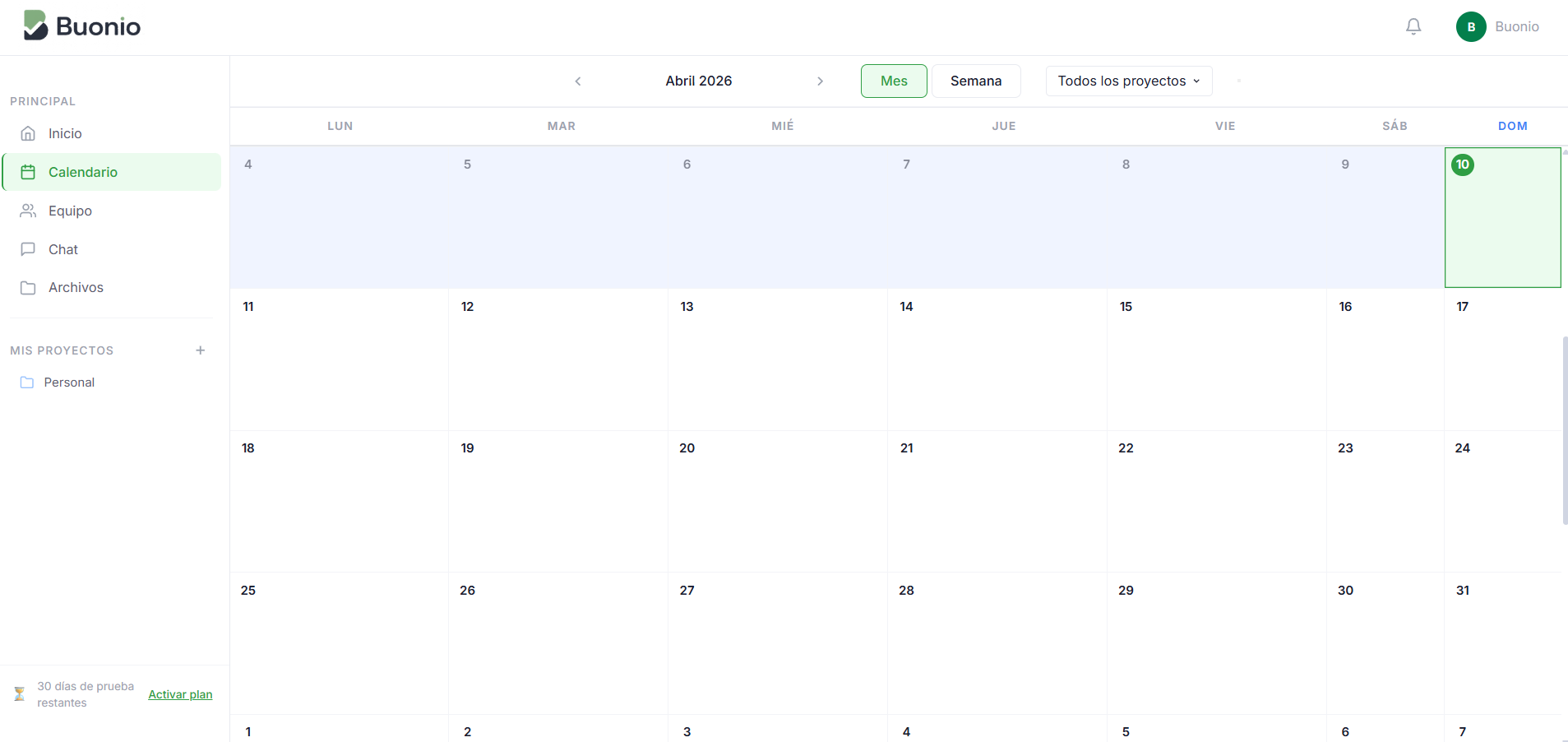Open the Personal project
This screenshot has height=742, width=1568.
coord(112,383)
